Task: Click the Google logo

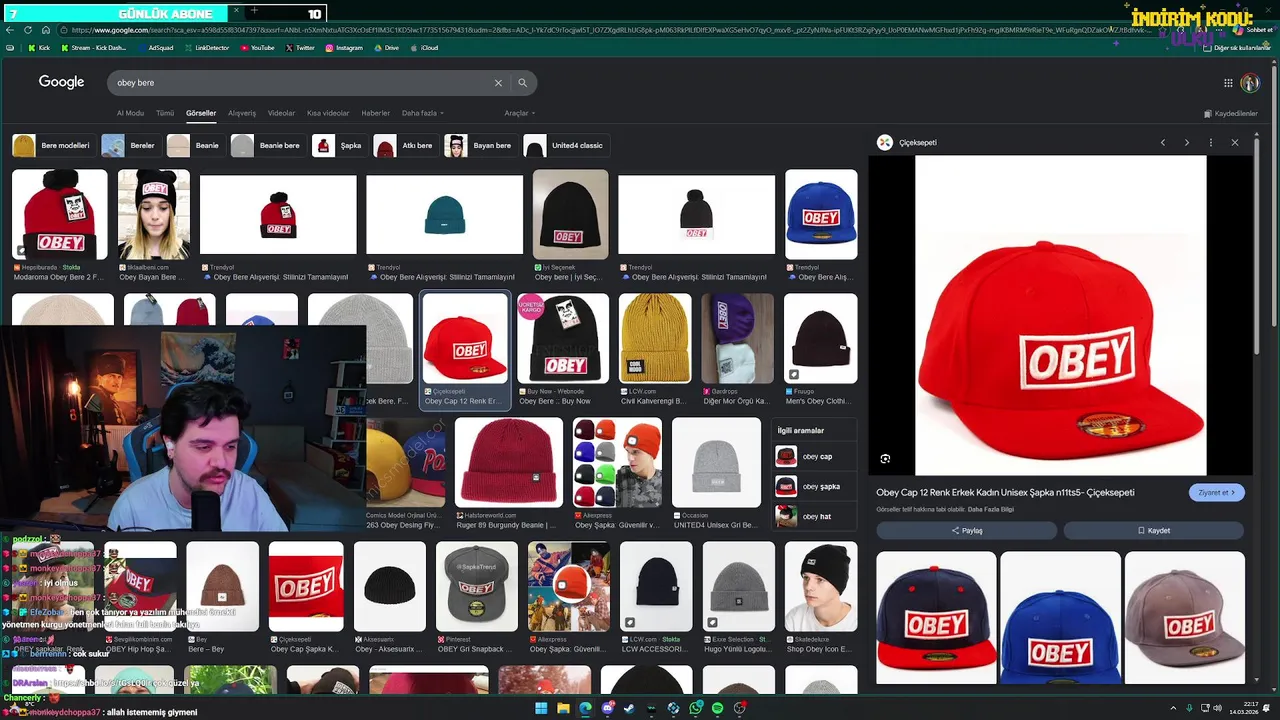Action: 61,82
